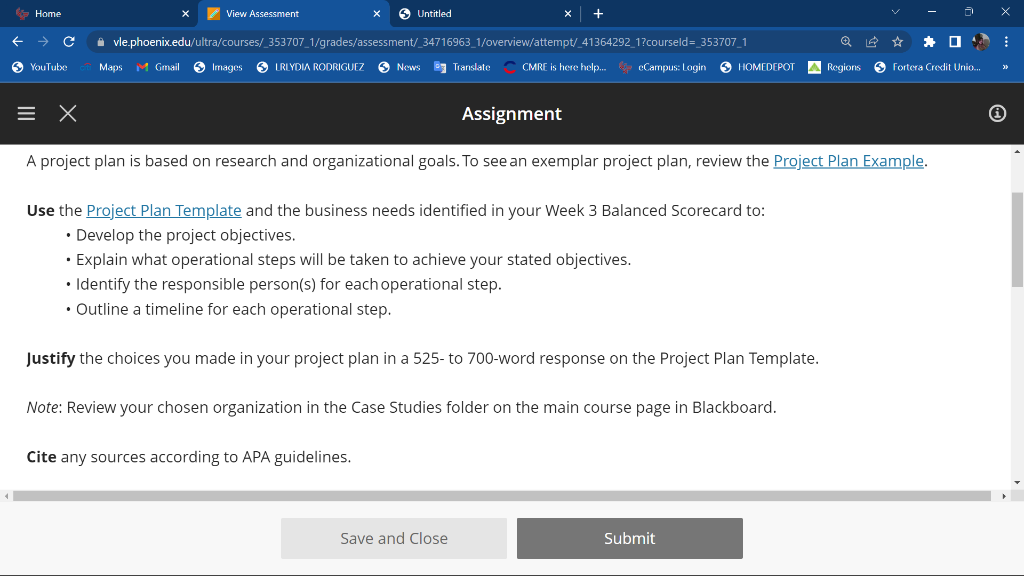The height and width of the screenshot is (576, 1024).
Task: Bookmark this tab with star icon
Action: pos(897,42)
